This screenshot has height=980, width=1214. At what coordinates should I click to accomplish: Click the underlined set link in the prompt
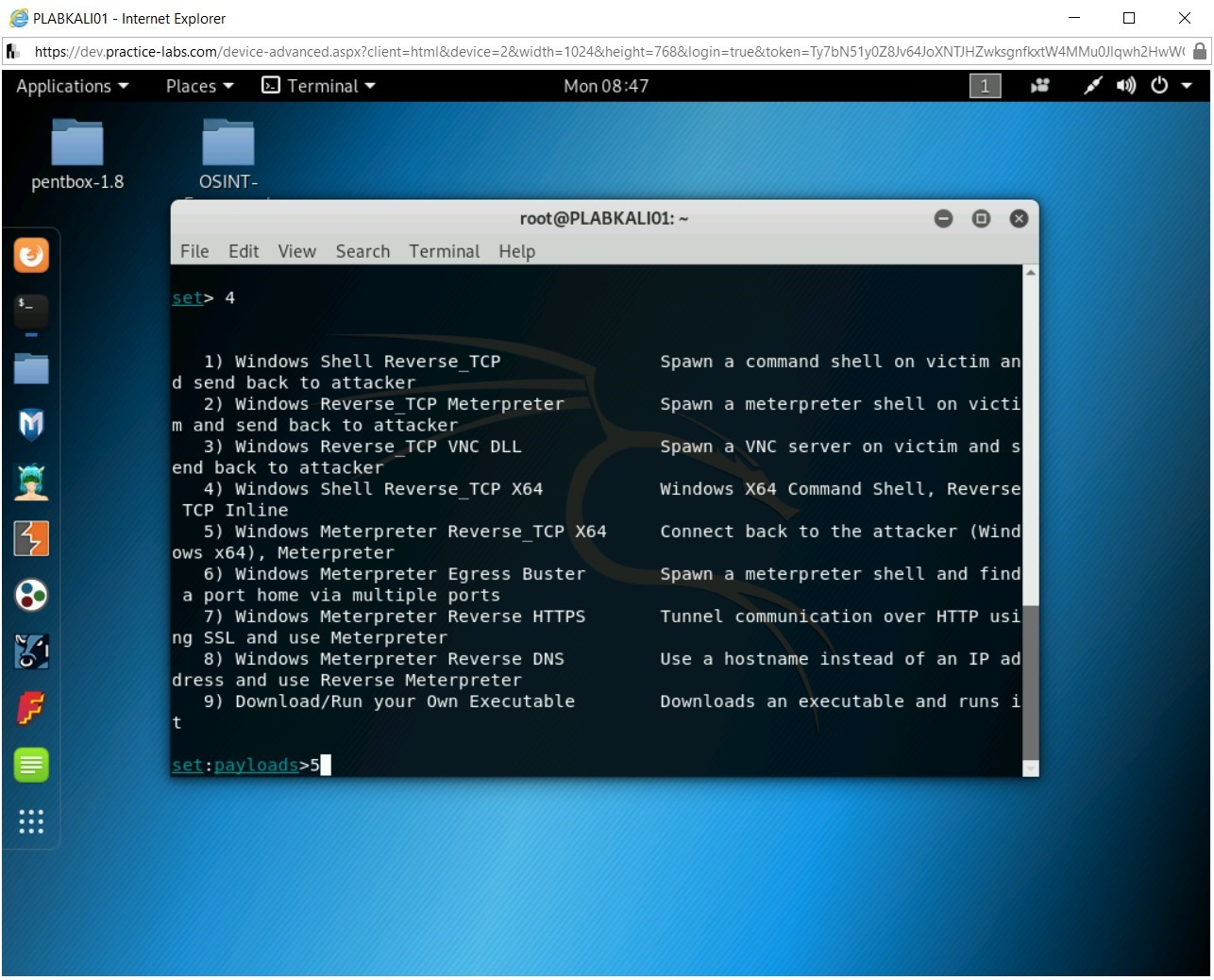[186, 765]
